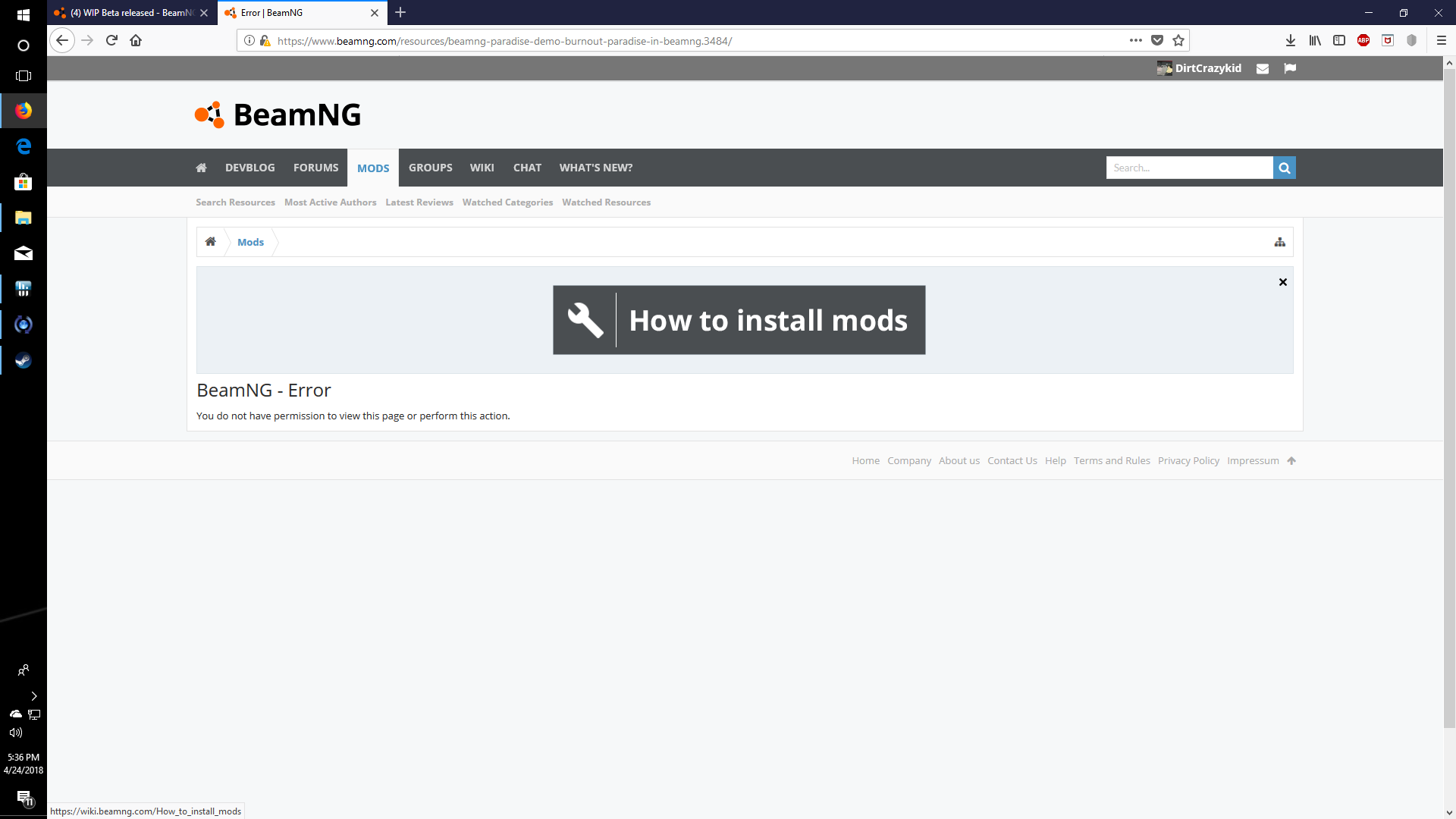Click the magnifier search button
This screenshot has width=1456, height=819.
click(x=1285, y=168)
